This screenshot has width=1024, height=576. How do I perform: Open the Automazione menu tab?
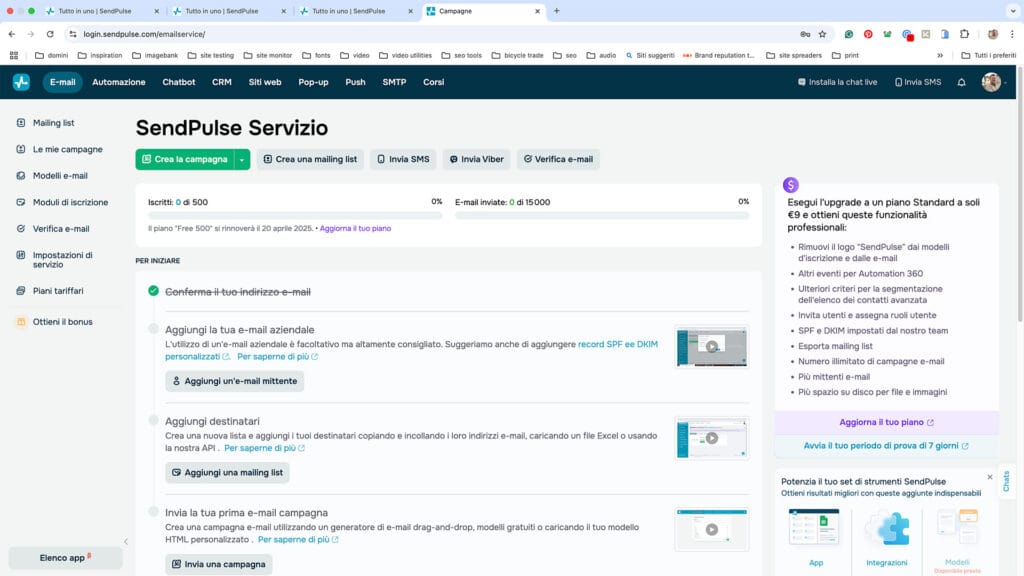(119, 82)
